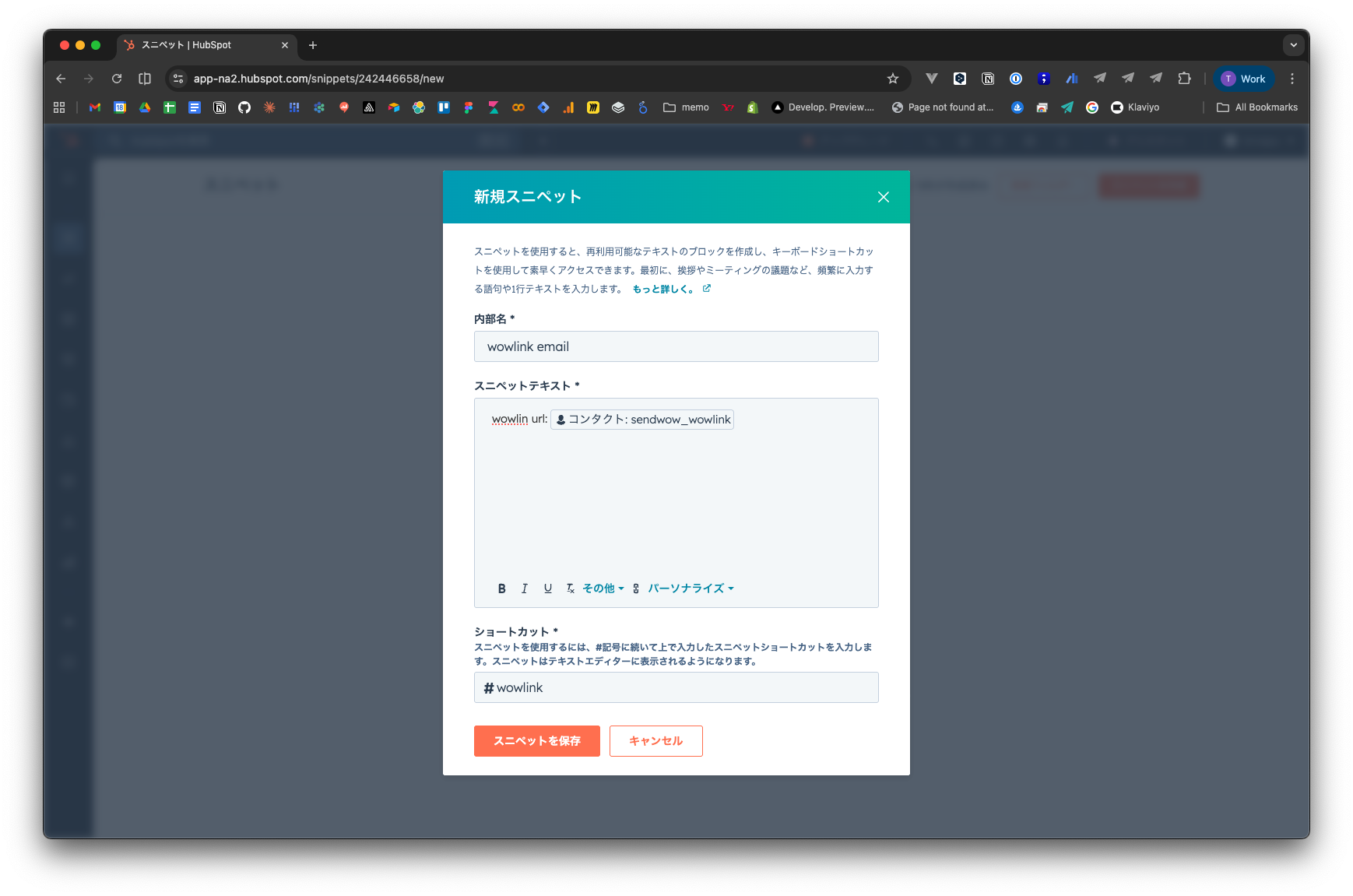Bookmark this page with the star
The width and height of the screenshot is (1353, 896).
pyautogui.click(x=893, y=79)
